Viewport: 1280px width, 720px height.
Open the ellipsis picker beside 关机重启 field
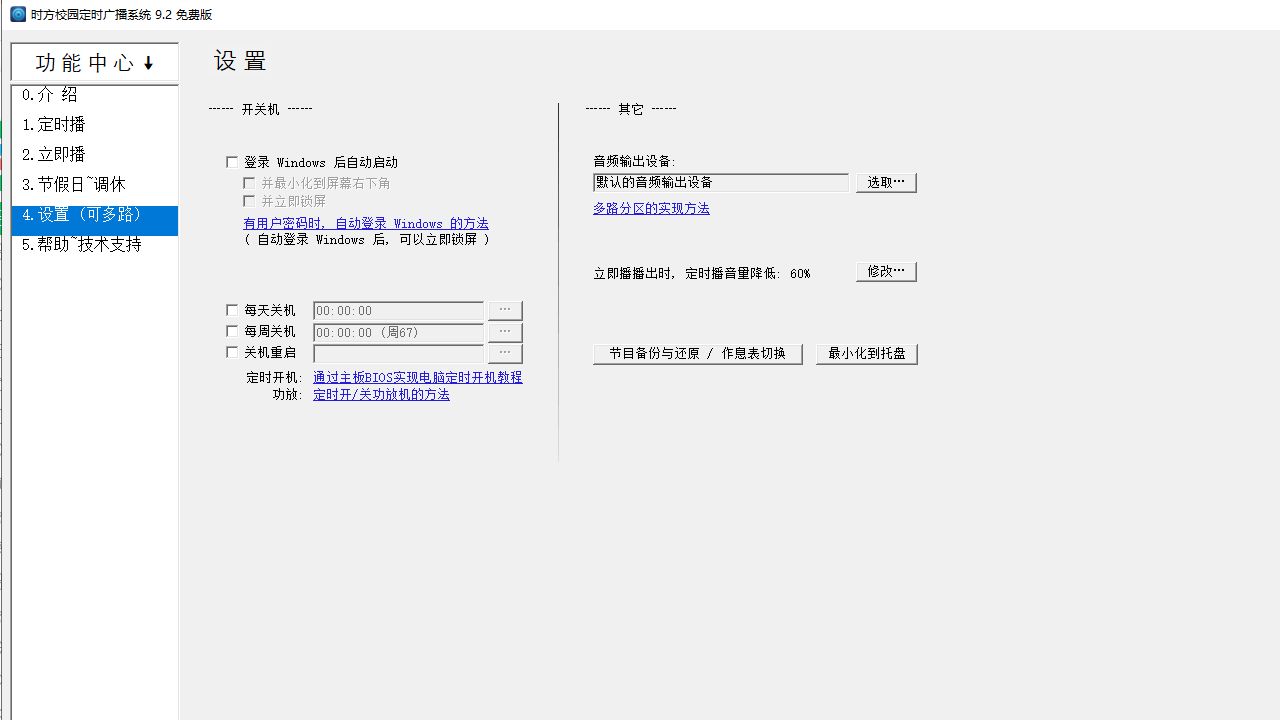504,352
